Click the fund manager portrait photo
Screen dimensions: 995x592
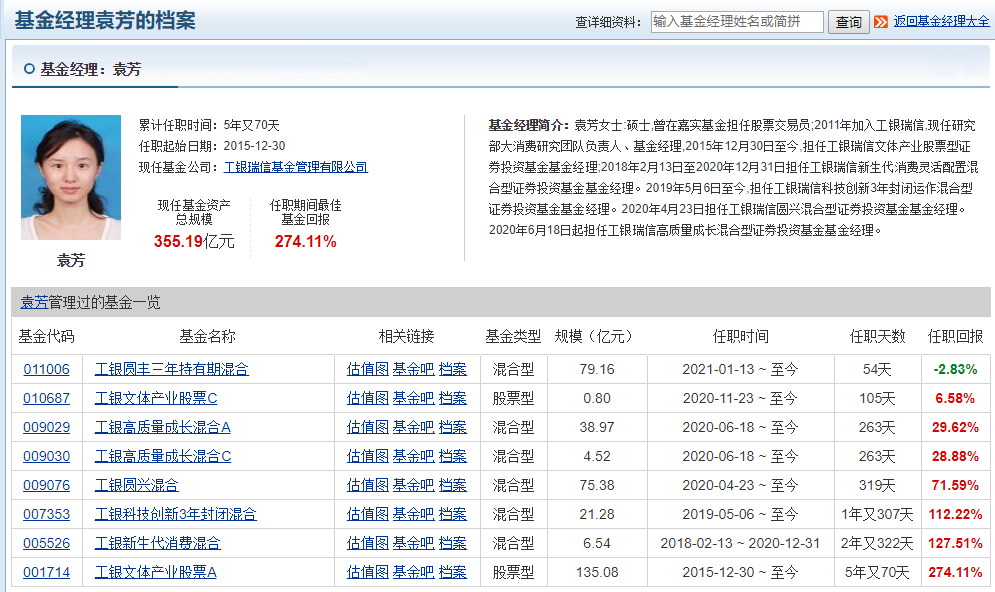[71, 178]
